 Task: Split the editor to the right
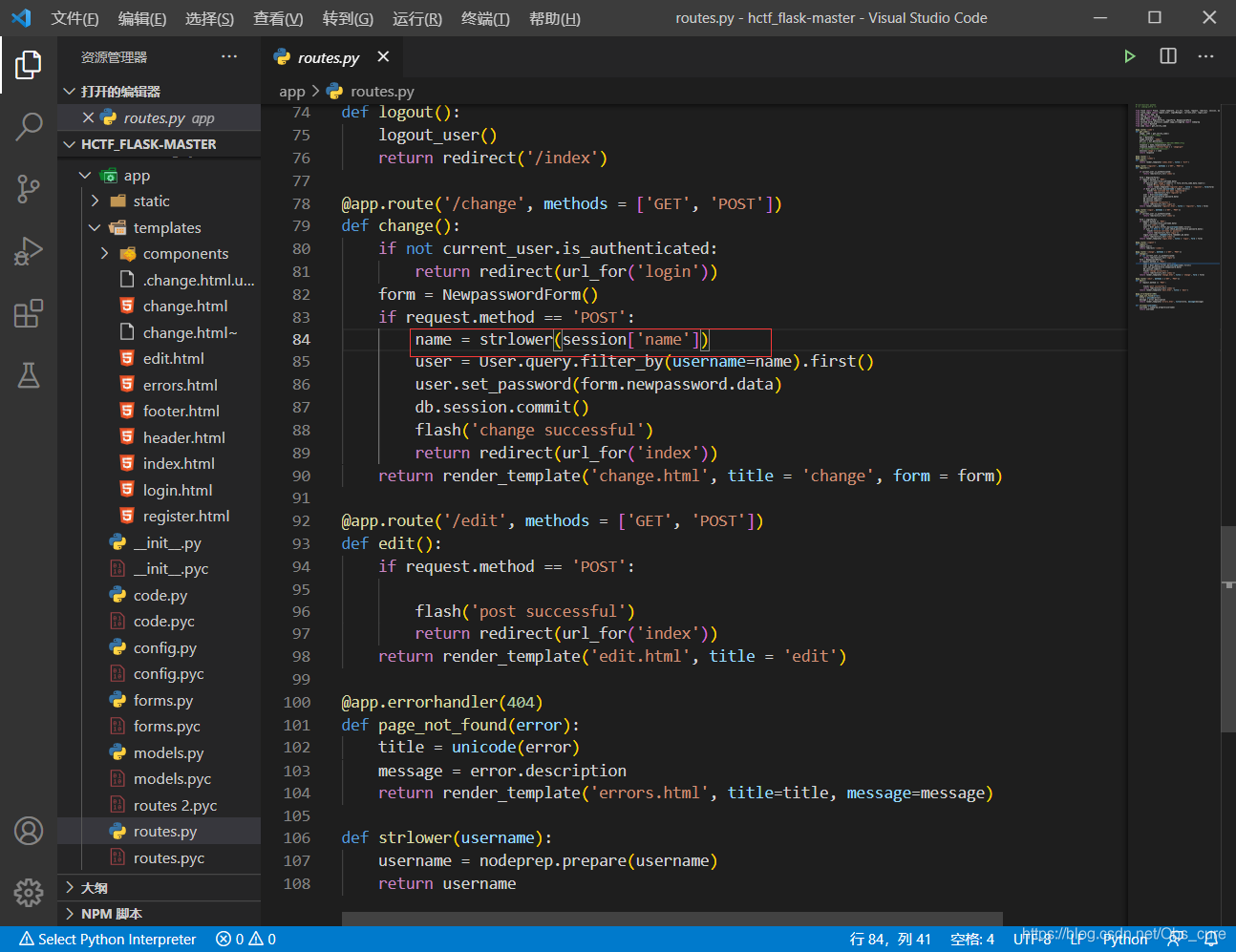pyautogui.click(x=1167, y=56)
